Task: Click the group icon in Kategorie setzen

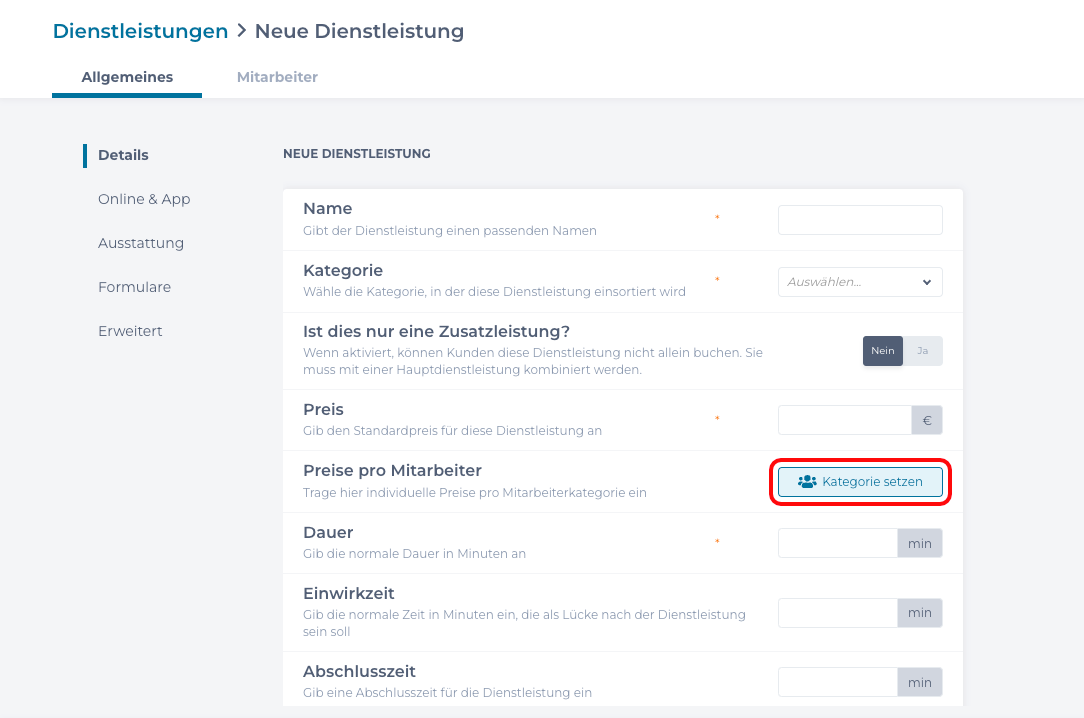Action: (807, 482)
